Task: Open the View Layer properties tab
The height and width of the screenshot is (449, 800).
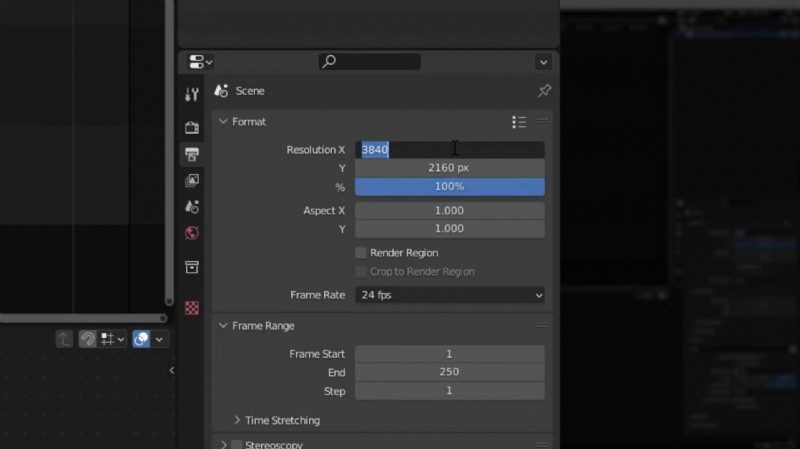Action: pyautogui.click(x=192, y=181)
